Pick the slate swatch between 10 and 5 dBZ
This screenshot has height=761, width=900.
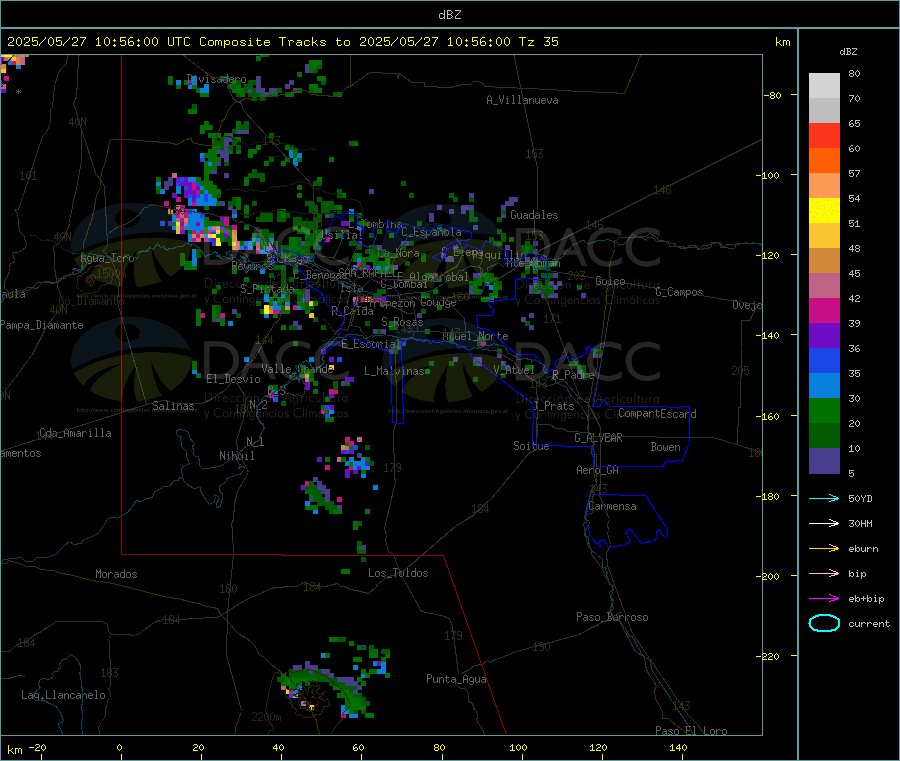824,461
